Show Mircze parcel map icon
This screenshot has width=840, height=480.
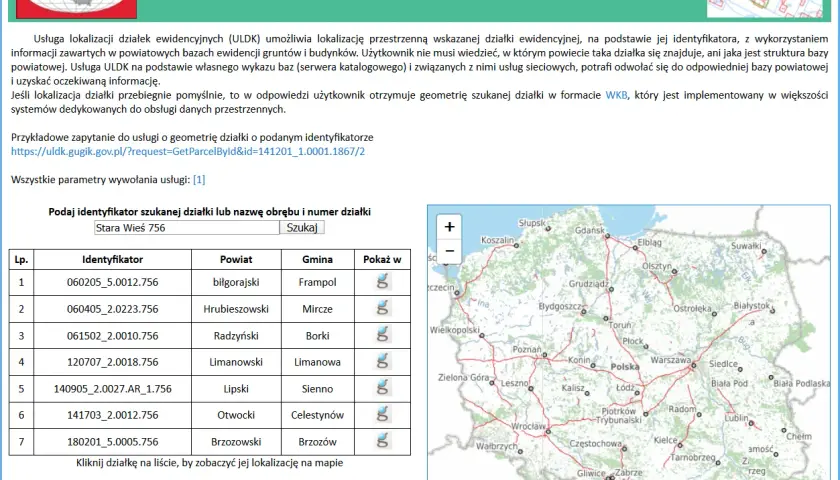[x=382, y=308]
